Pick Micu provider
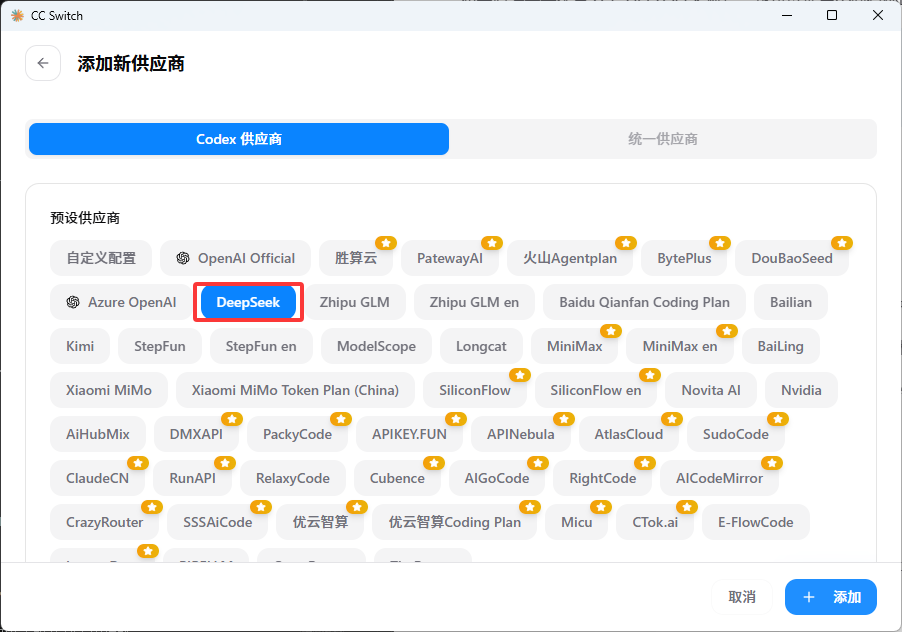Image resolution: width=902 pixels, height=632 pixels. click(x=576, y=522)
